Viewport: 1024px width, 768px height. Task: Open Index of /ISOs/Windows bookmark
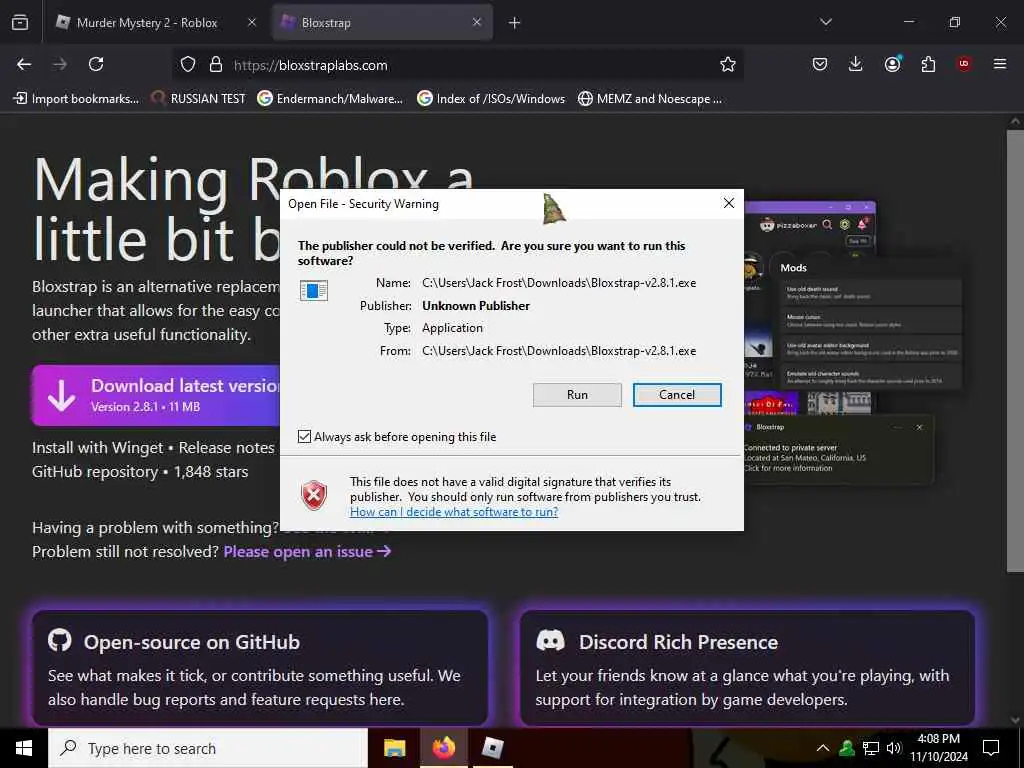491,99
